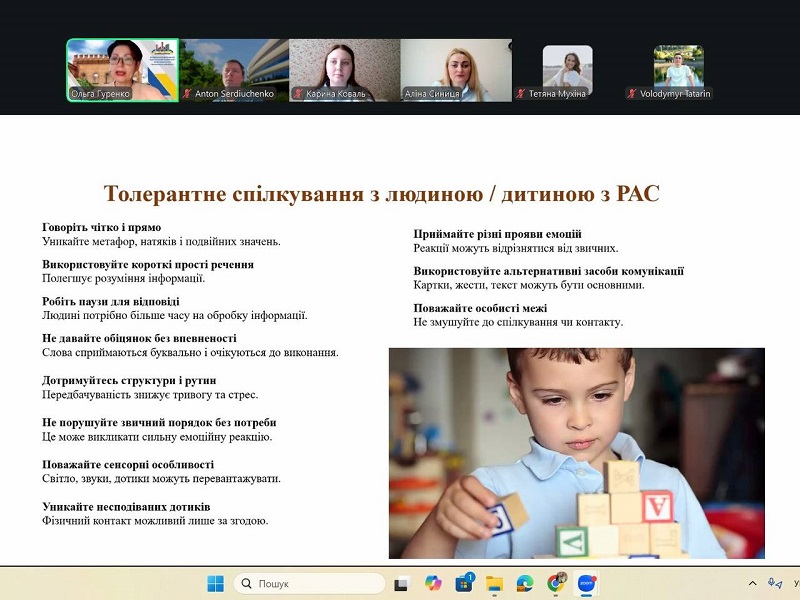Open Microsoft Store from the taskbar

(464, 583)
